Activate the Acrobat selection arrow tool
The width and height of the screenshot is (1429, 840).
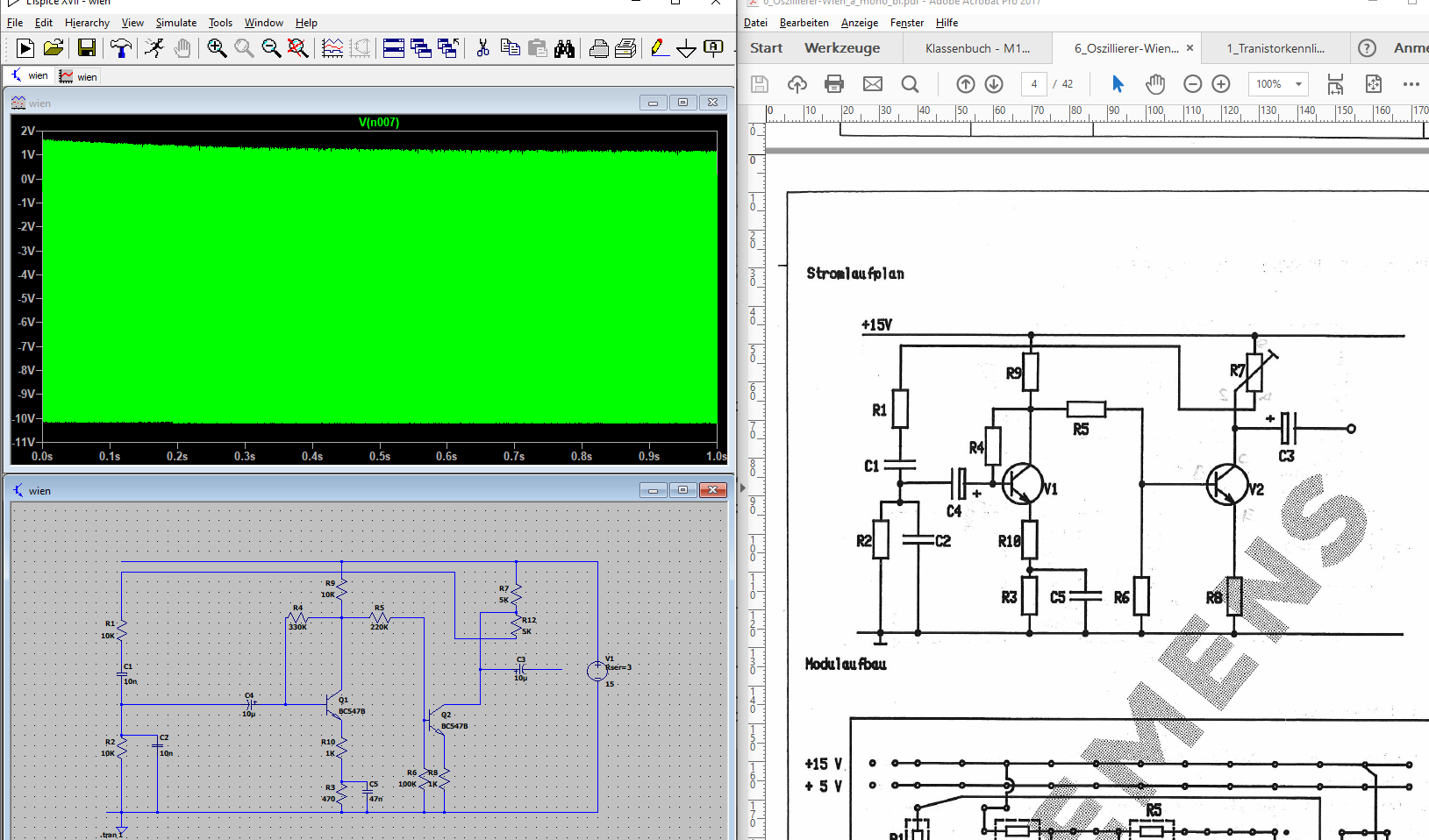pyautogui.click(x=1118, y=84)
